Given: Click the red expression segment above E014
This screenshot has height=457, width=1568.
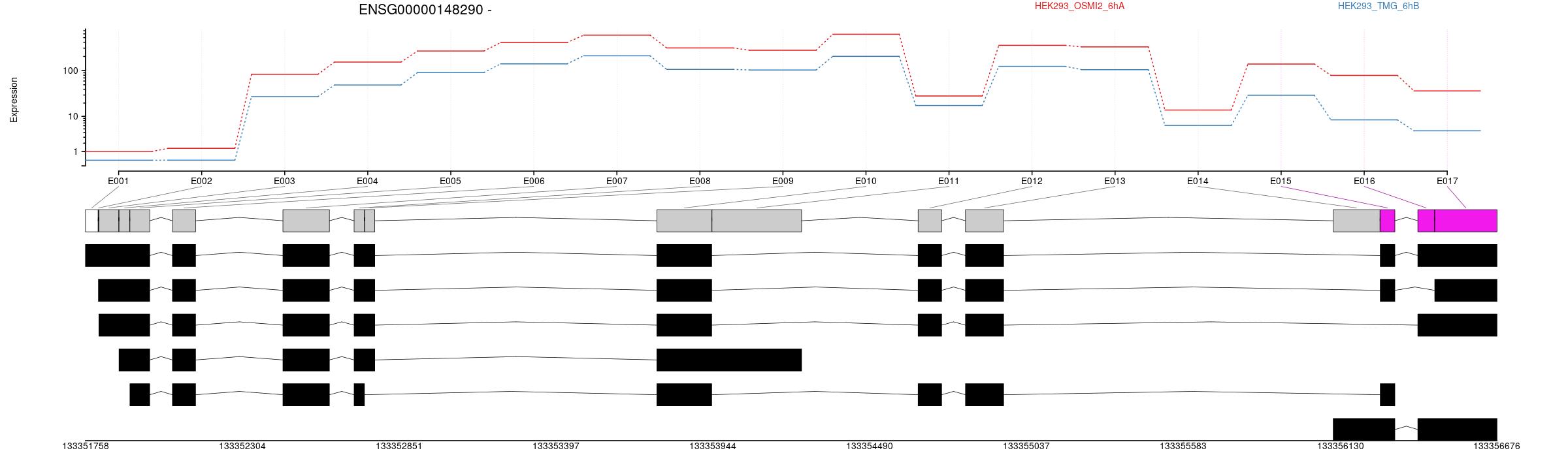Looking at the screenshot, I should point(1198,110).
